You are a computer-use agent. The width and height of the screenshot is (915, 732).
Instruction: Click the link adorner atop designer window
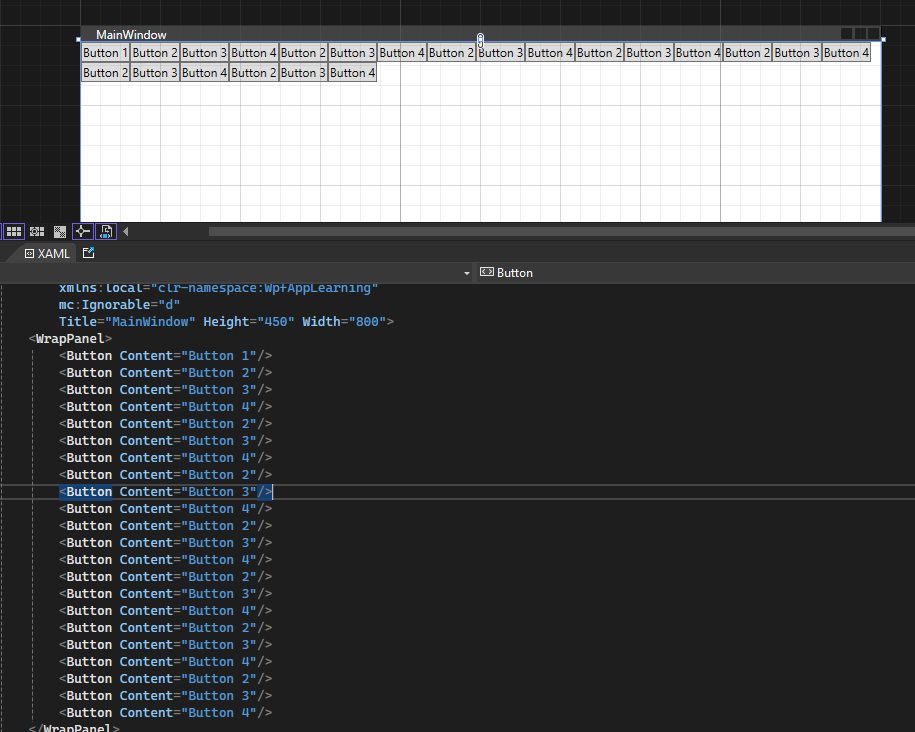[x=480, y=40]
